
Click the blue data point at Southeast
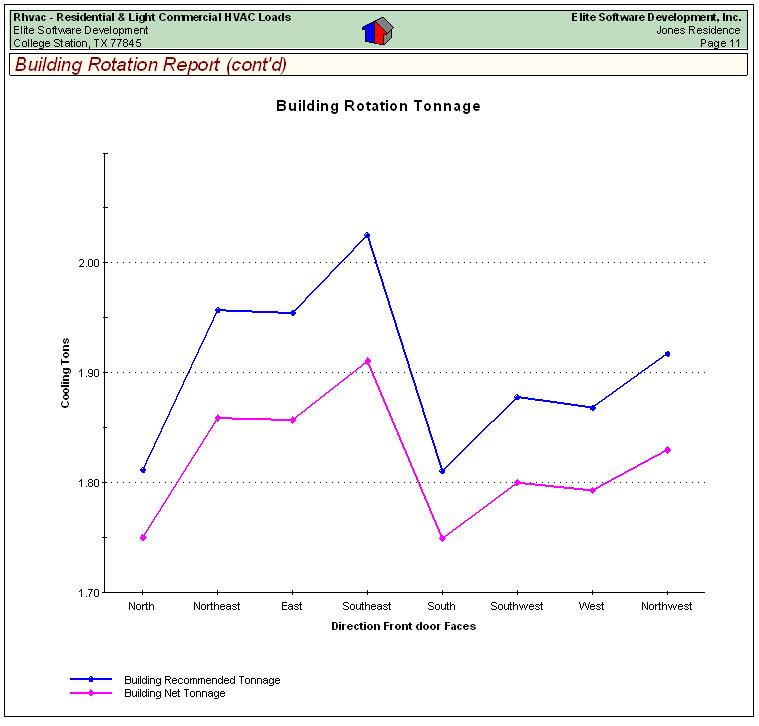click(367, 235)
